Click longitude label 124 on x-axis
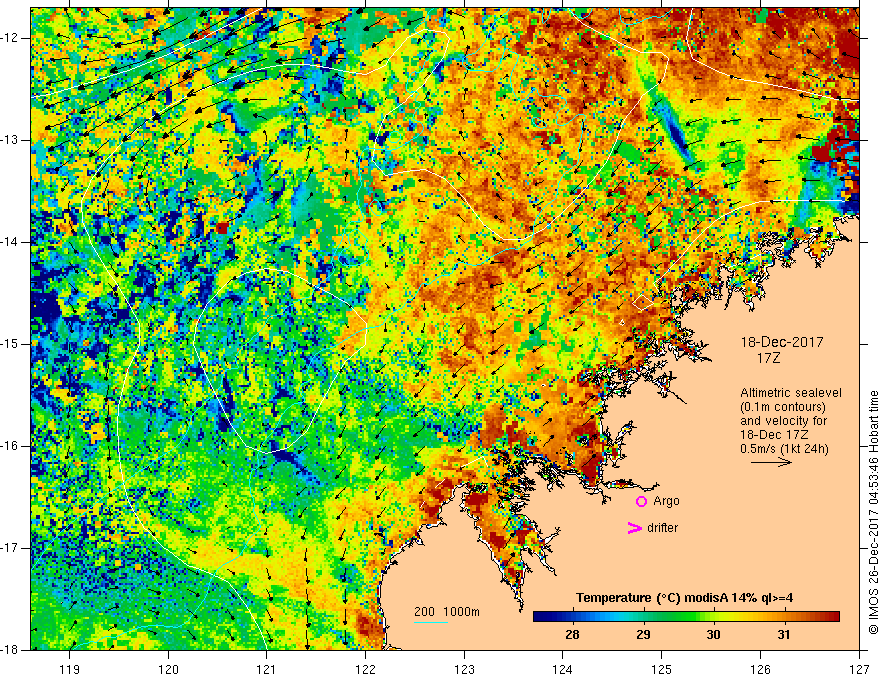Image resolution: width=880 pixels, height=680 pixels. click(563, 669)
